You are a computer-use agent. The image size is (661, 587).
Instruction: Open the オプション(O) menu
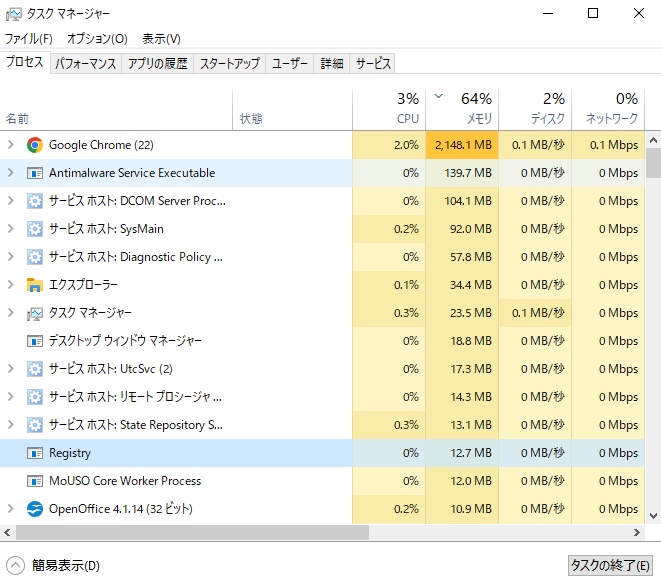click(97, 38)
